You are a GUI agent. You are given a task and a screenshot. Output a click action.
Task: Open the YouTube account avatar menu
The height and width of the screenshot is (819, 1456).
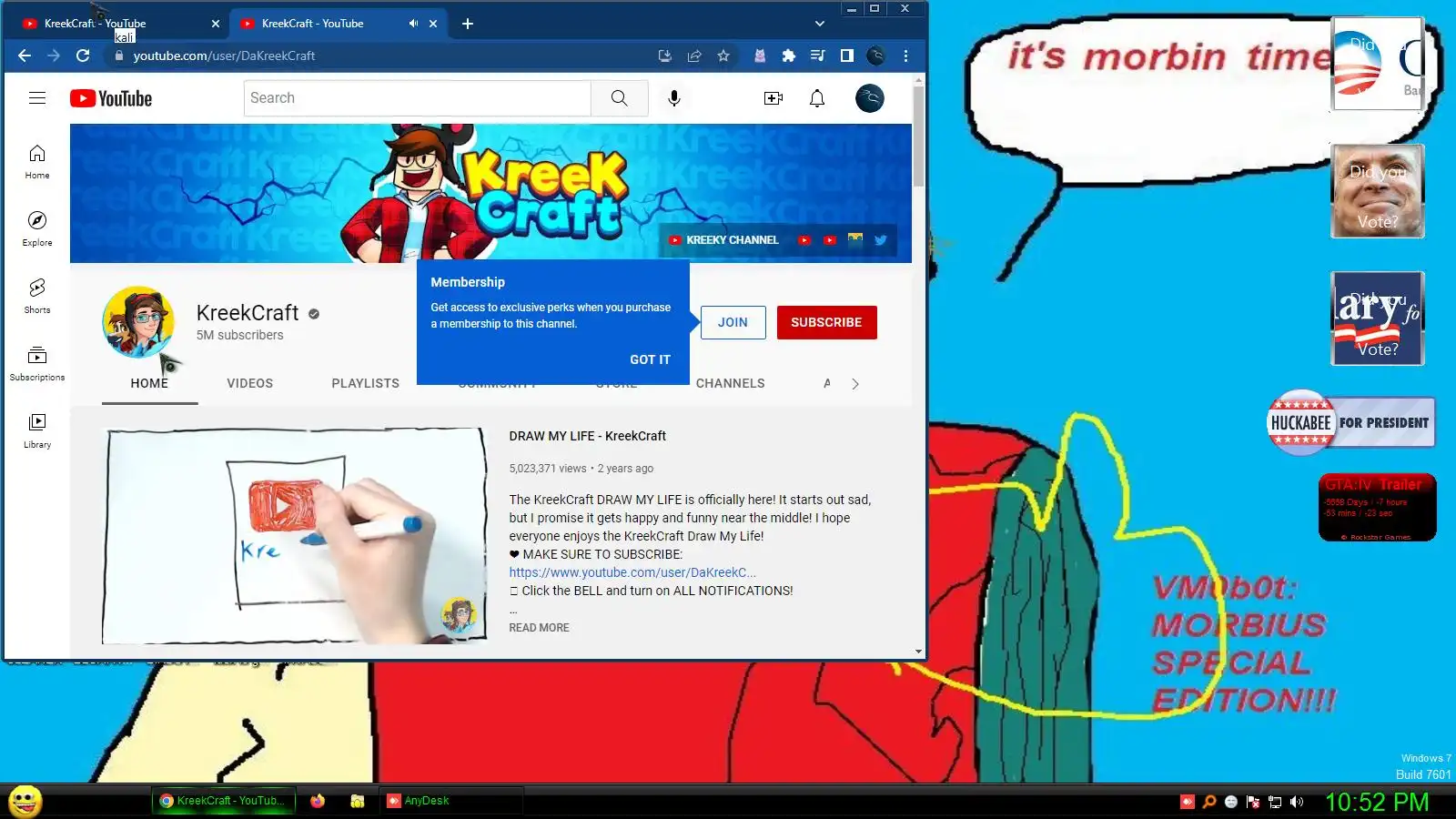870,98
